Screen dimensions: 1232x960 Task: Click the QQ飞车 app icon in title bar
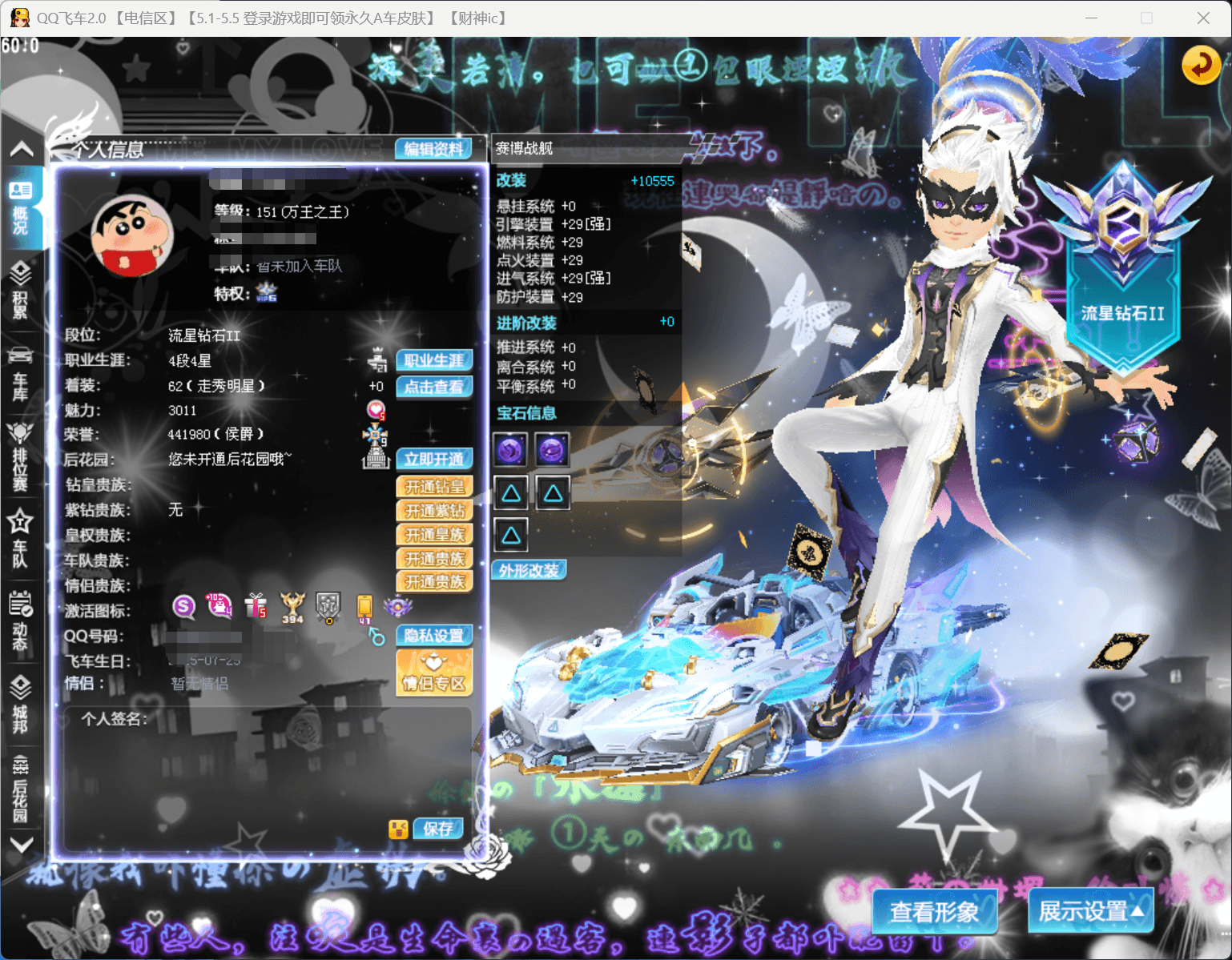[20, 18]
